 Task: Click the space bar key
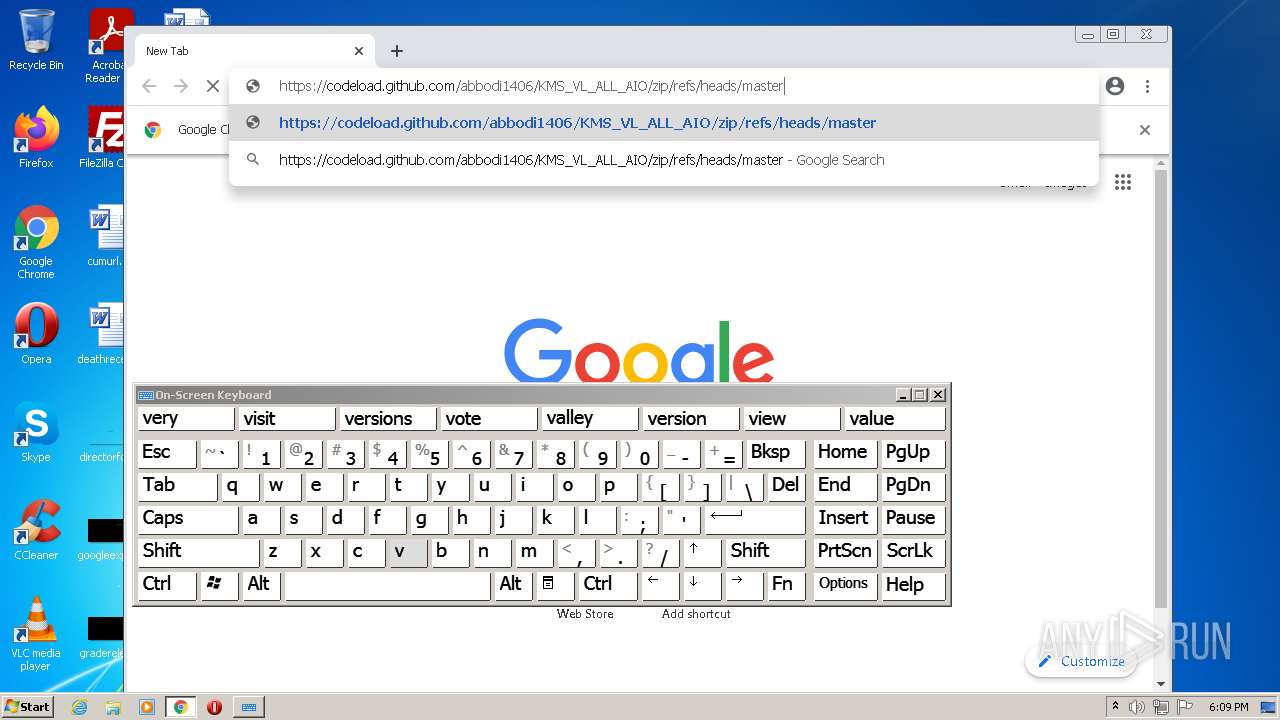387,585
